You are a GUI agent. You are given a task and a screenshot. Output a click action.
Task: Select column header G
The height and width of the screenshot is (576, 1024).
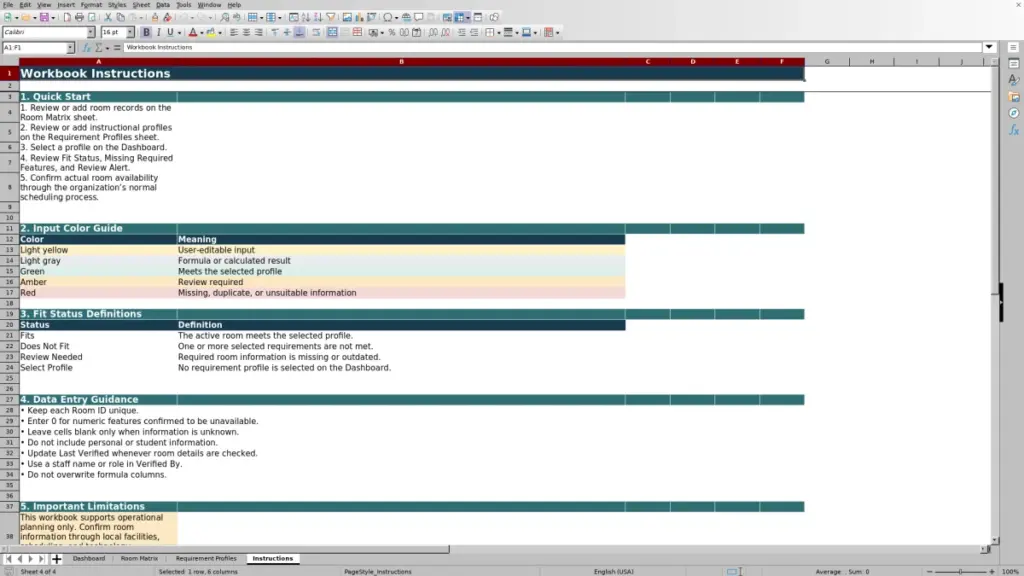[827, 61]
